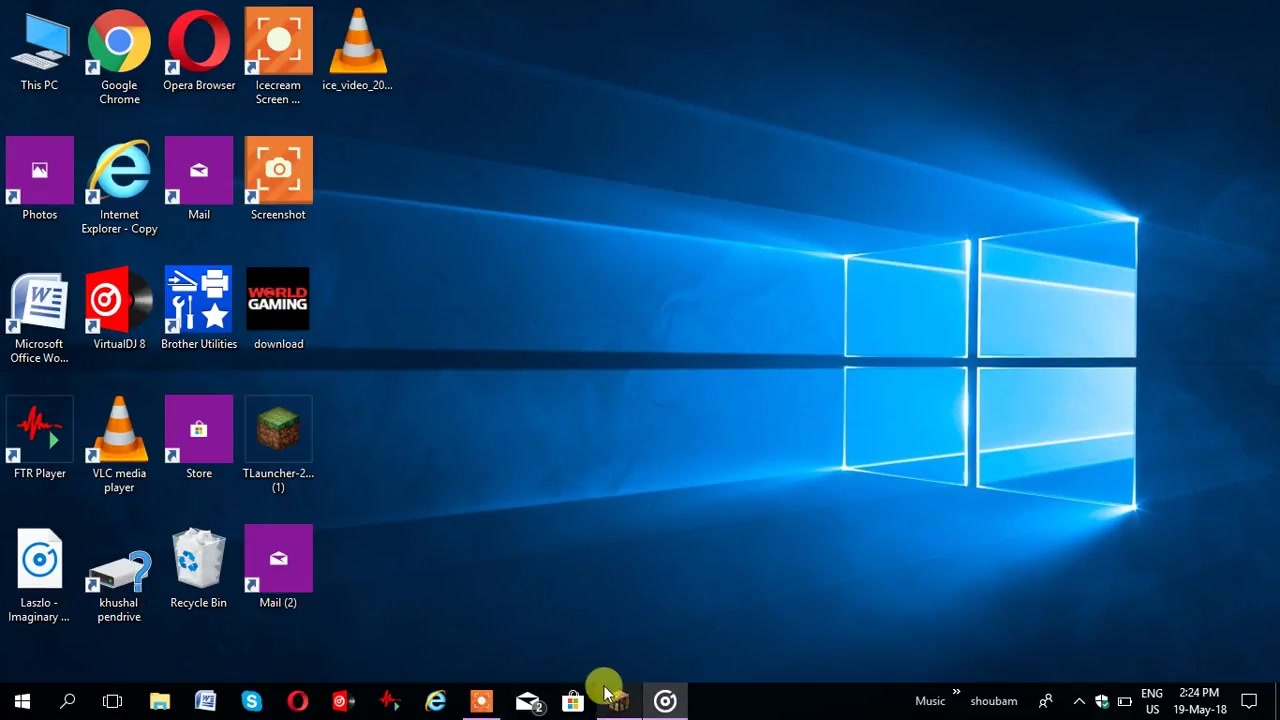The height and width of the screenshot is (720, 1280).
Task: Open Brother Utilities desktop shortcut
Action: [x=199, y=309]
